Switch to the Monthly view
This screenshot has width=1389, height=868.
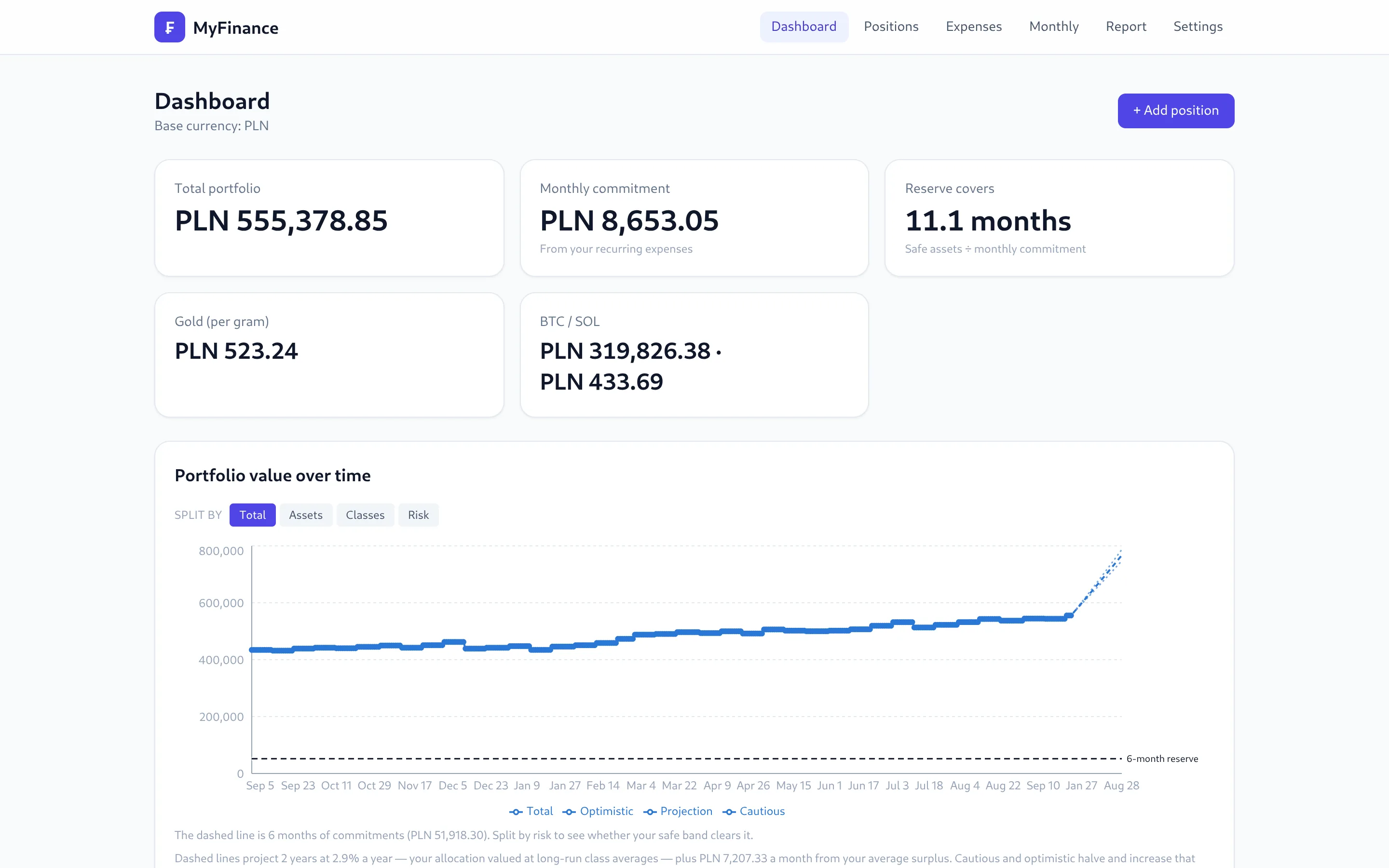click(x=1054, y=27)
